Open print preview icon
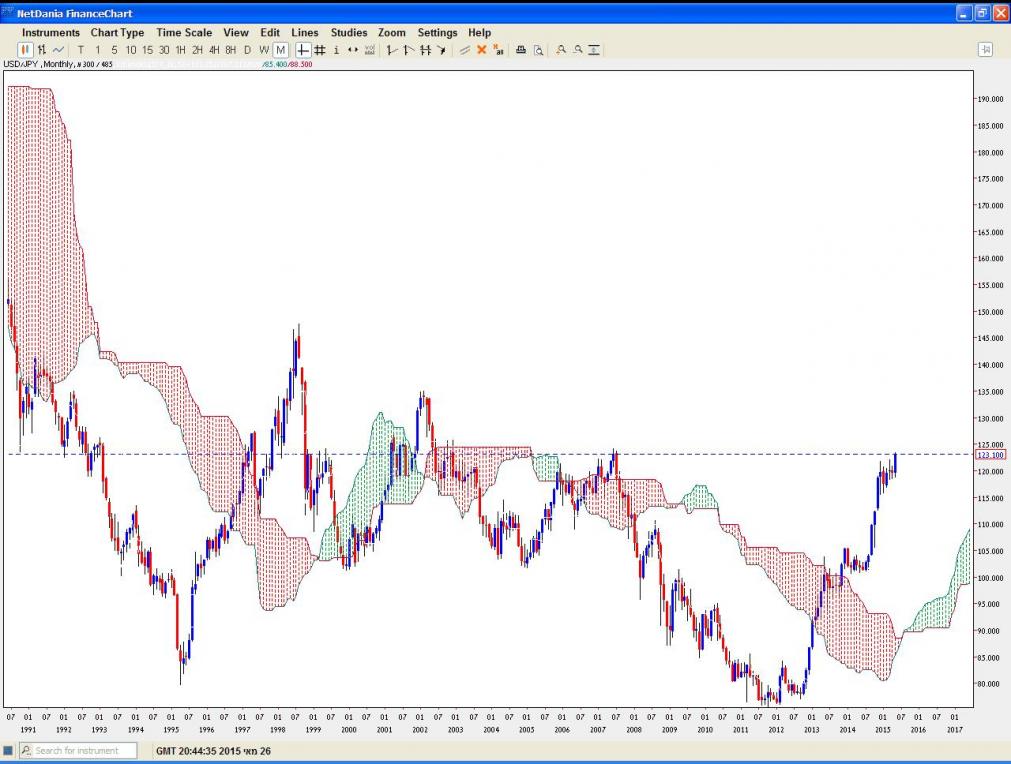Screen dimensions: 1011x764 pos(538,50)
